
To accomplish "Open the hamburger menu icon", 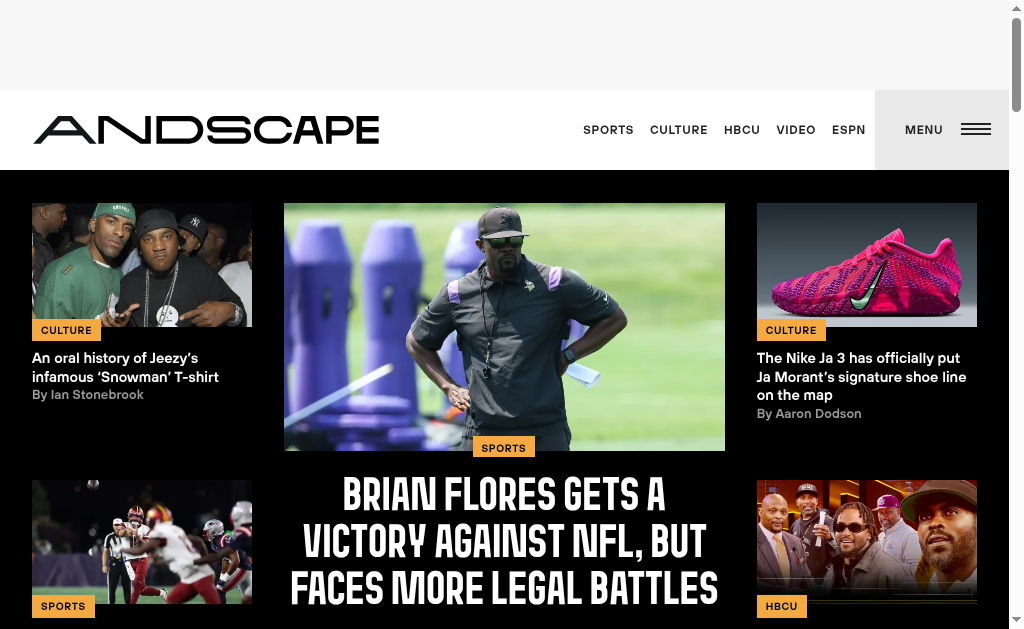I will click(976, 129).
